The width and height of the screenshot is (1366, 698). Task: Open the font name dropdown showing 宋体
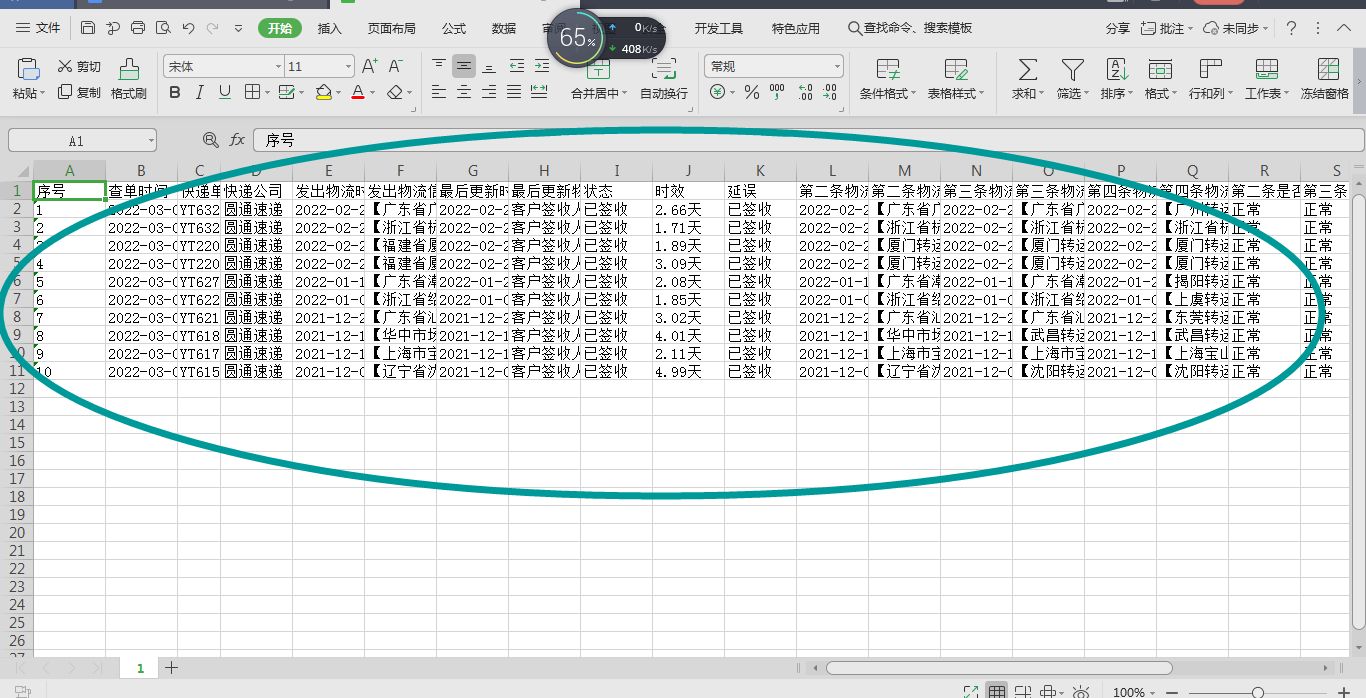pos(278,67)
